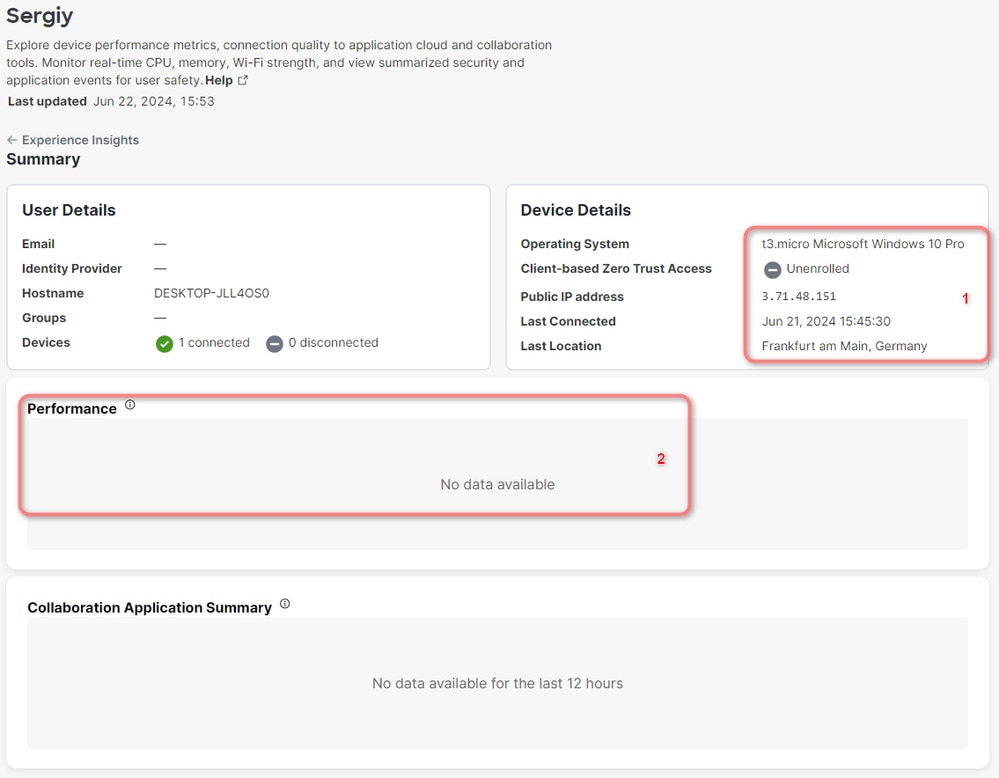The width and height of the screenshot is (999, 778).
Task: Click the Hostname label
Action: click(x=53, y=293)
